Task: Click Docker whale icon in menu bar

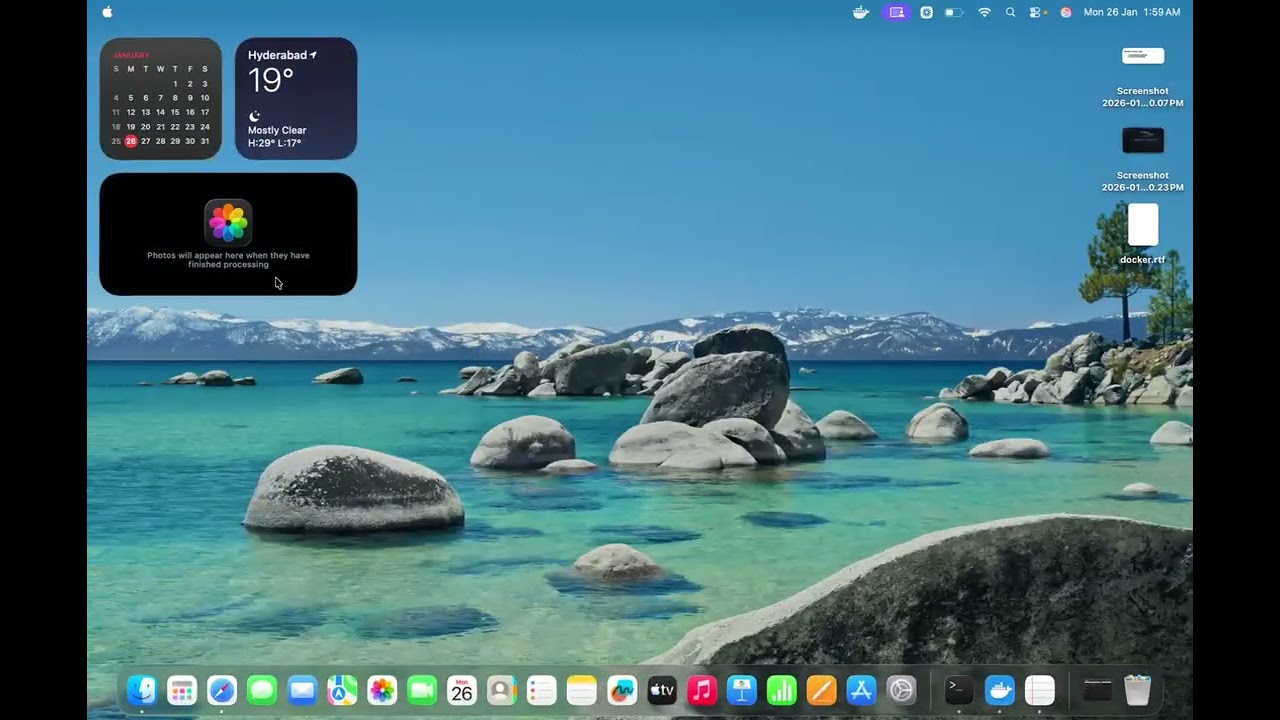Action: coord(861,12)
